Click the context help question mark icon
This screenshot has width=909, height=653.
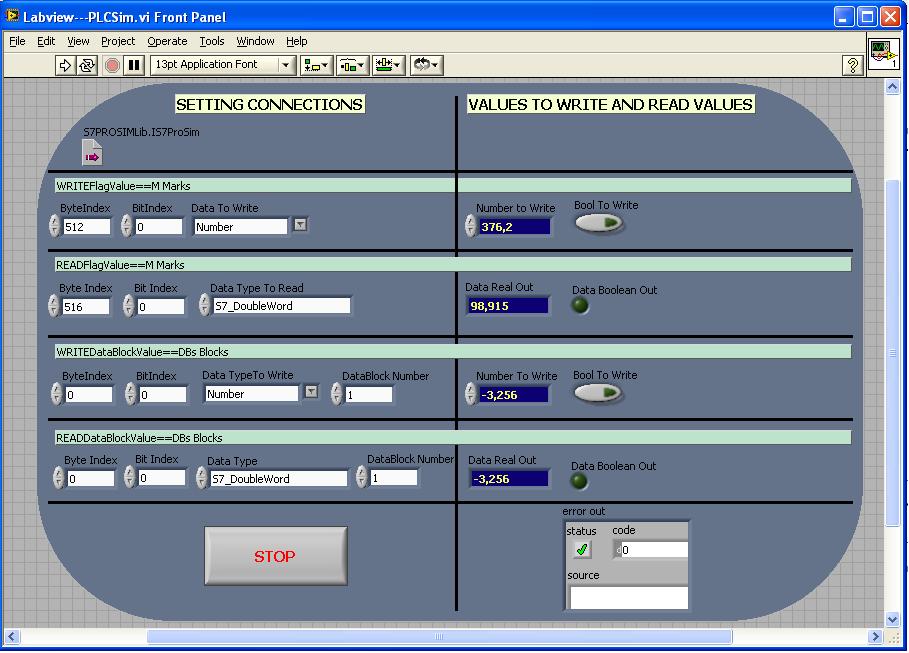pyautogui.click(x=852, y=65)
